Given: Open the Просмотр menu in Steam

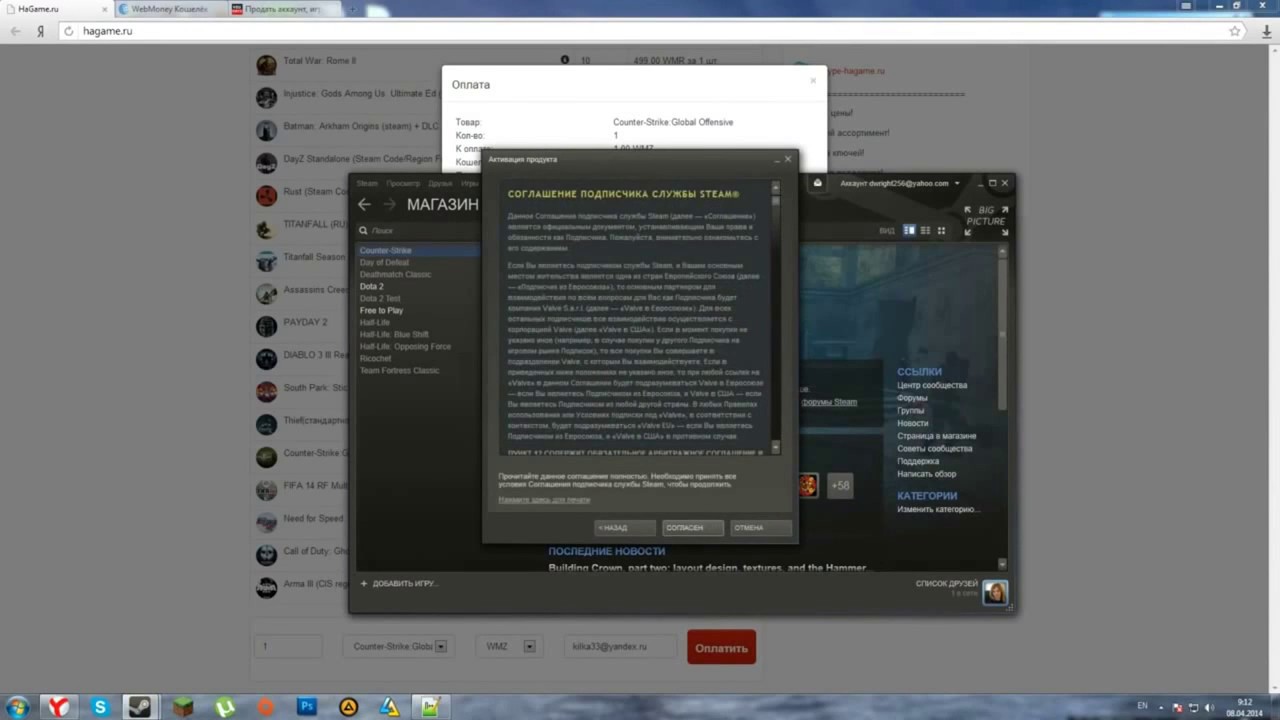Looking at the screenshot, I should pyautogui.click(x=403, y=183).
